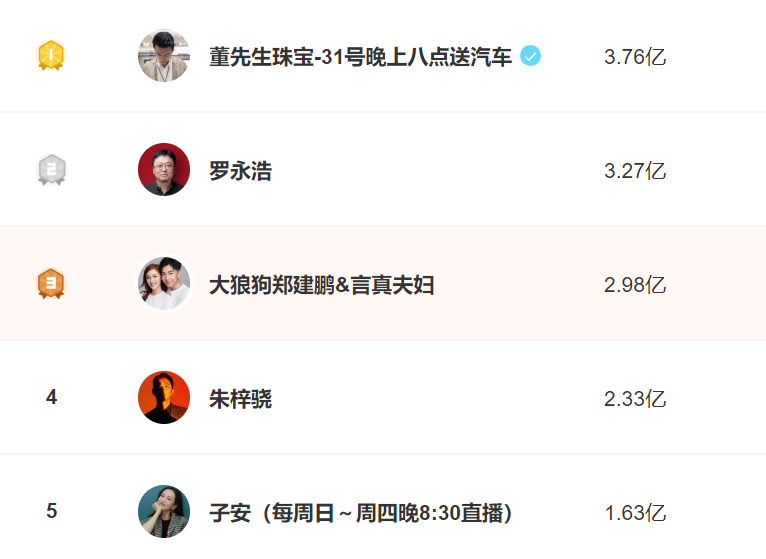Click the 3.76亿 value
766x559 pixels.
(x=635, y=57)
